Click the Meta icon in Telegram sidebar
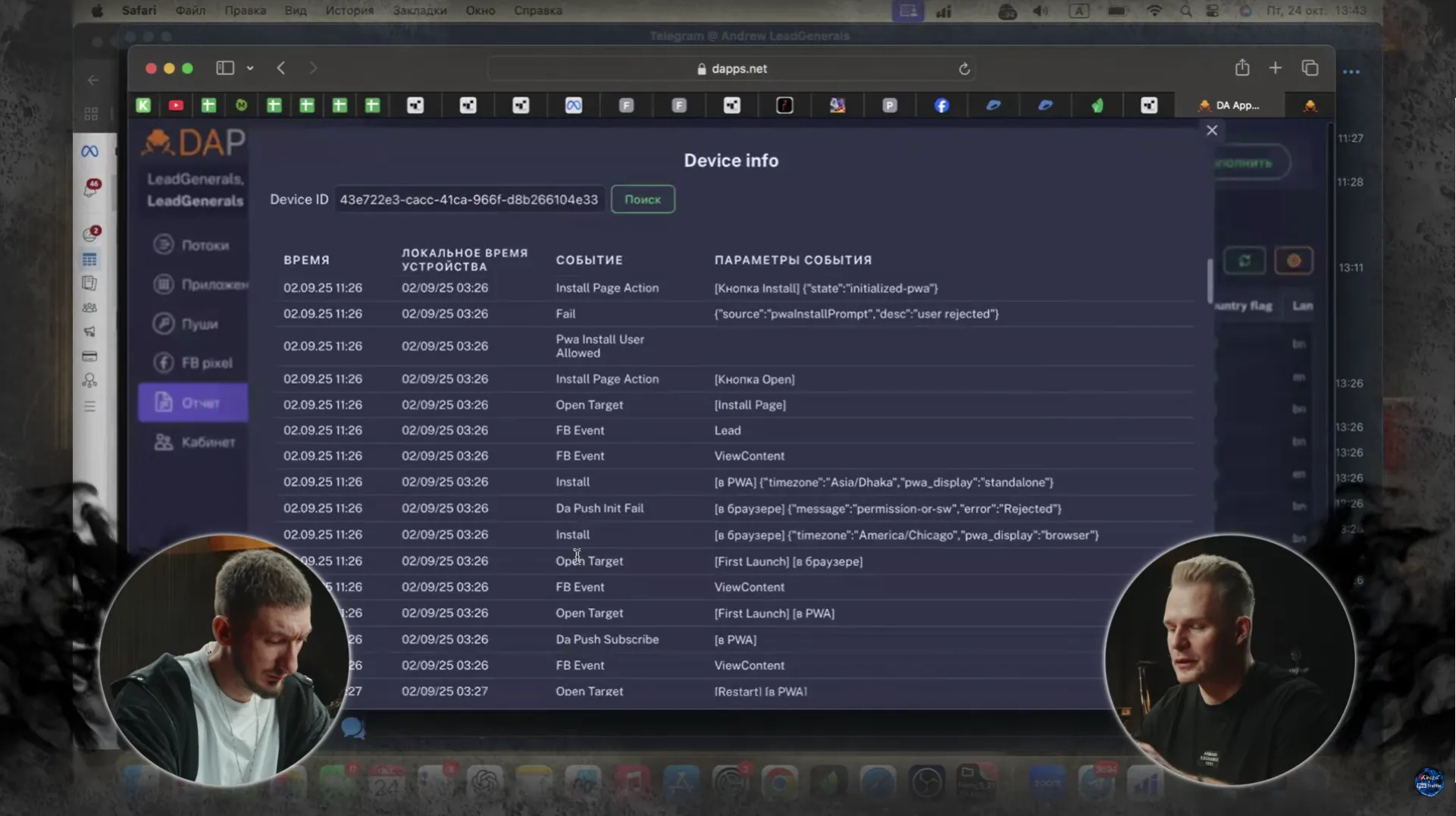The image size is (1456, 816). tap(89, 151)
